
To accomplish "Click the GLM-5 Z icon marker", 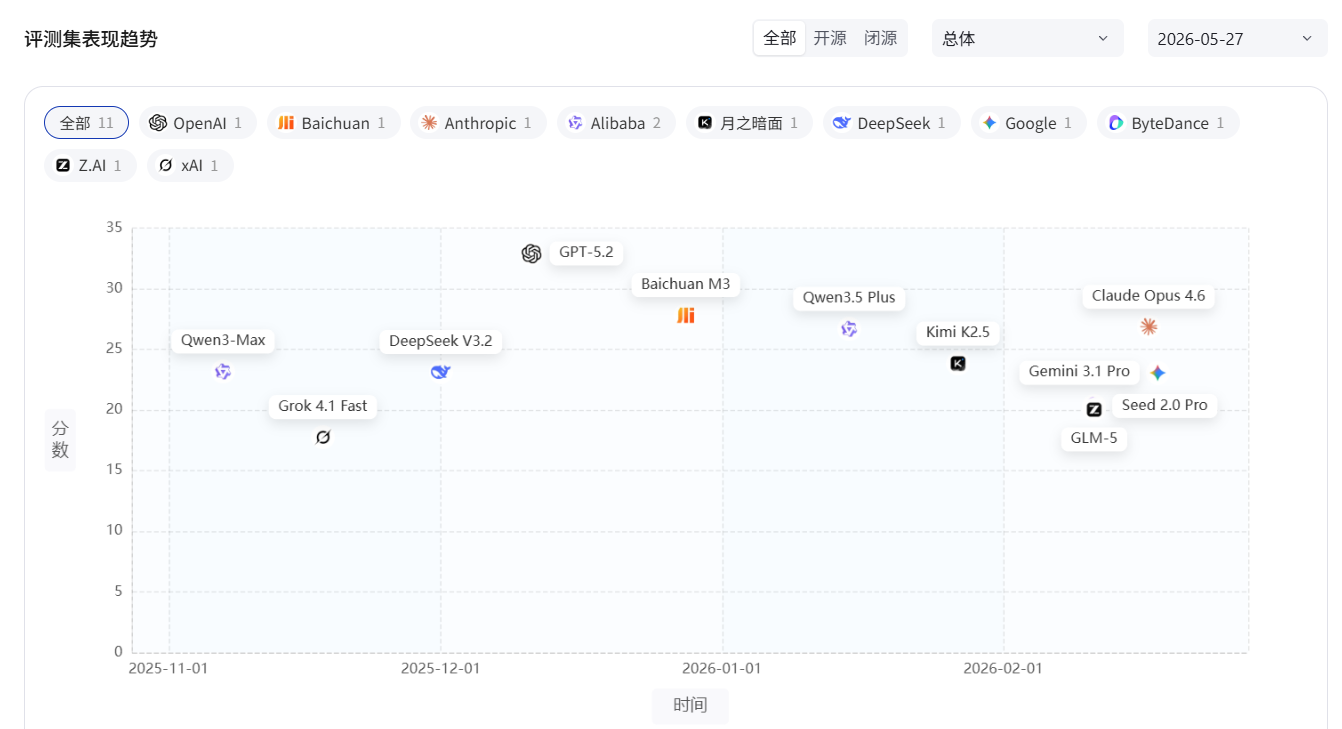I will [x=1094, y=409].
